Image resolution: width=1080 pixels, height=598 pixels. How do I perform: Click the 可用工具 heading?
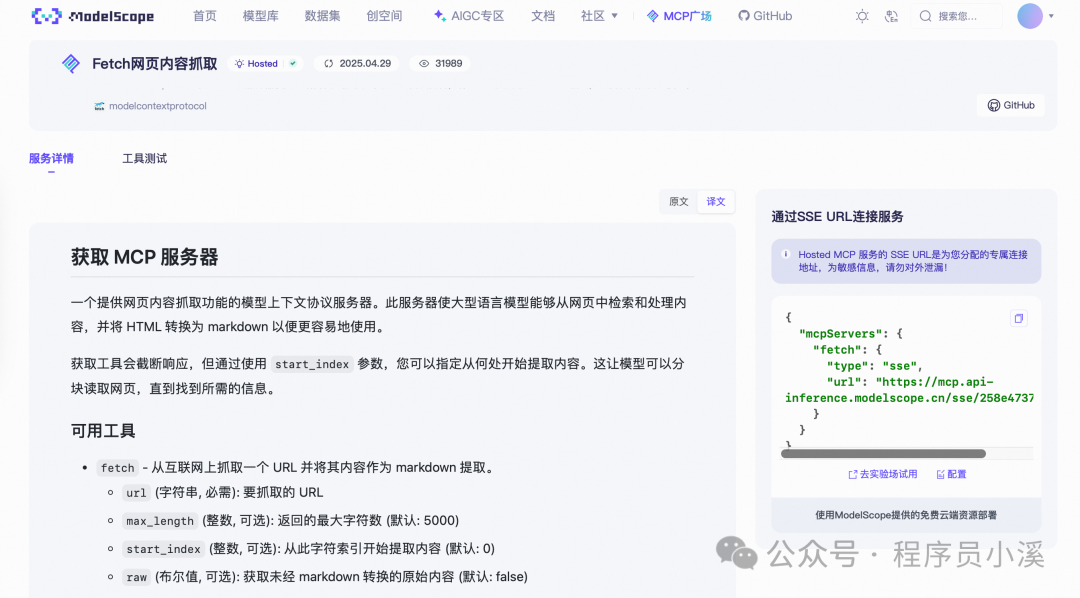coord(103,431)
